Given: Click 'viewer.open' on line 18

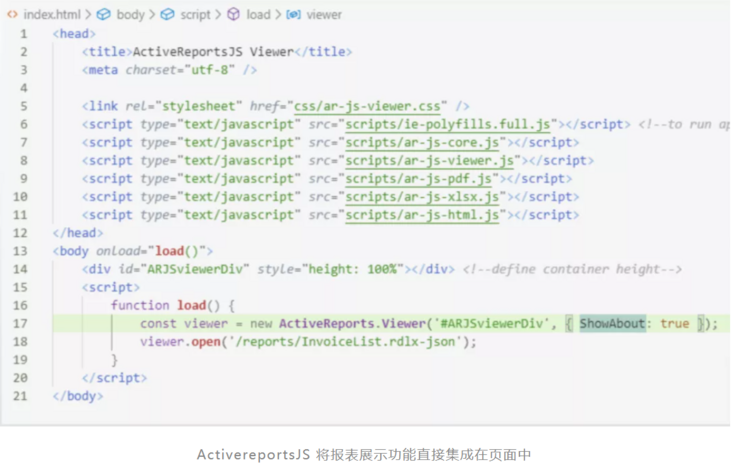Looking at the screenshot, I should pos(180,342).
